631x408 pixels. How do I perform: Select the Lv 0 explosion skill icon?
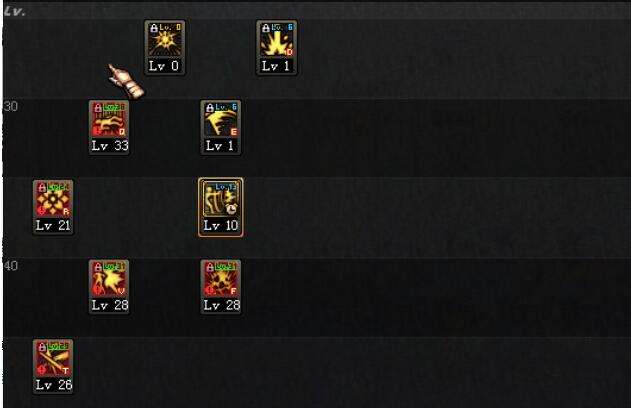(165, 39)
